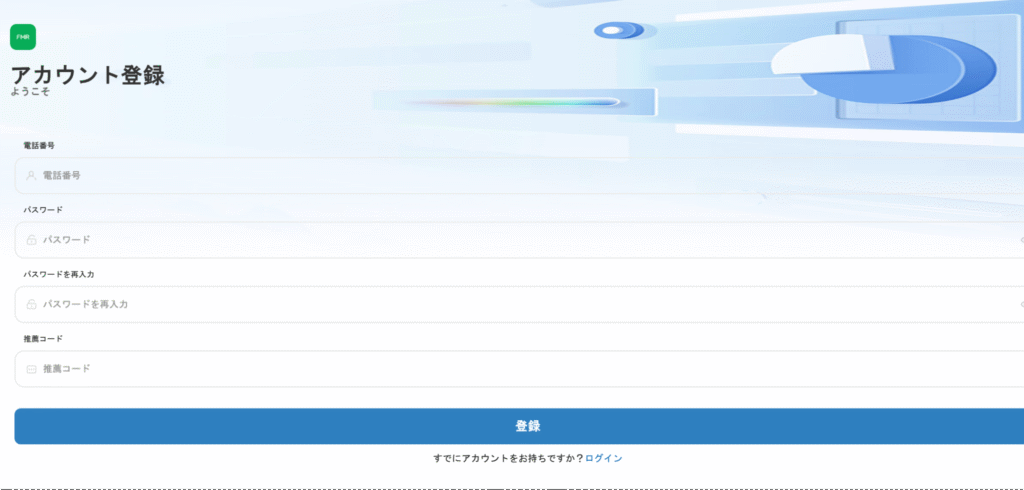Click the すでにアカウントをお持ちですか? text
Image resolution: width=1024 pixels, height=490 pixels.
(x=508, y=459)
